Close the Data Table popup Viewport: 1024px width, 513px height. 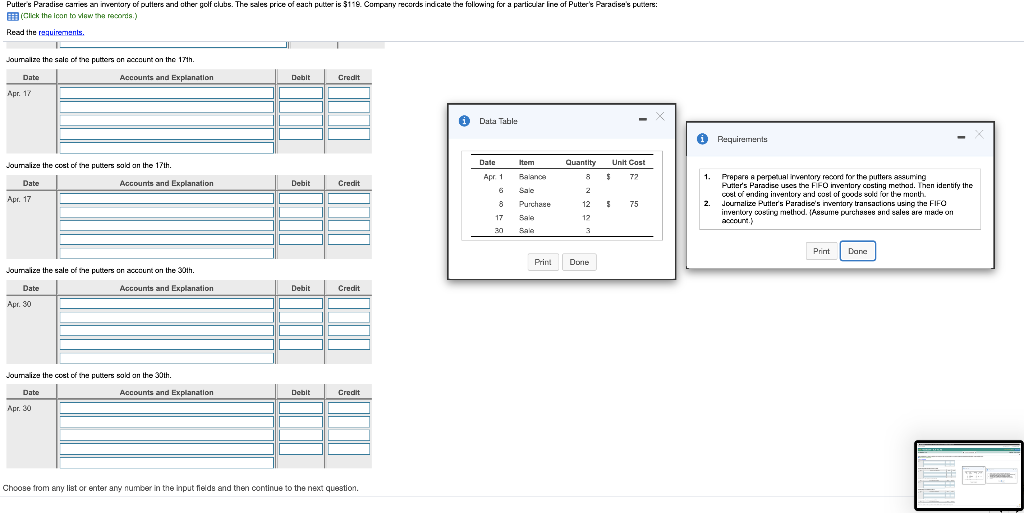[660, 117]
